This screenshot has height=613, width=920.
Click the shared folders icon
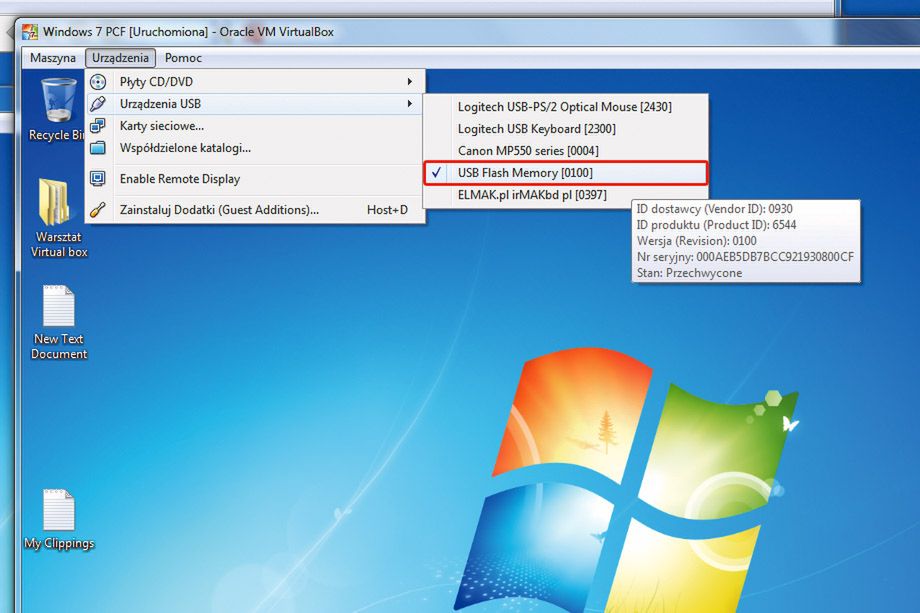pos(98,148)
